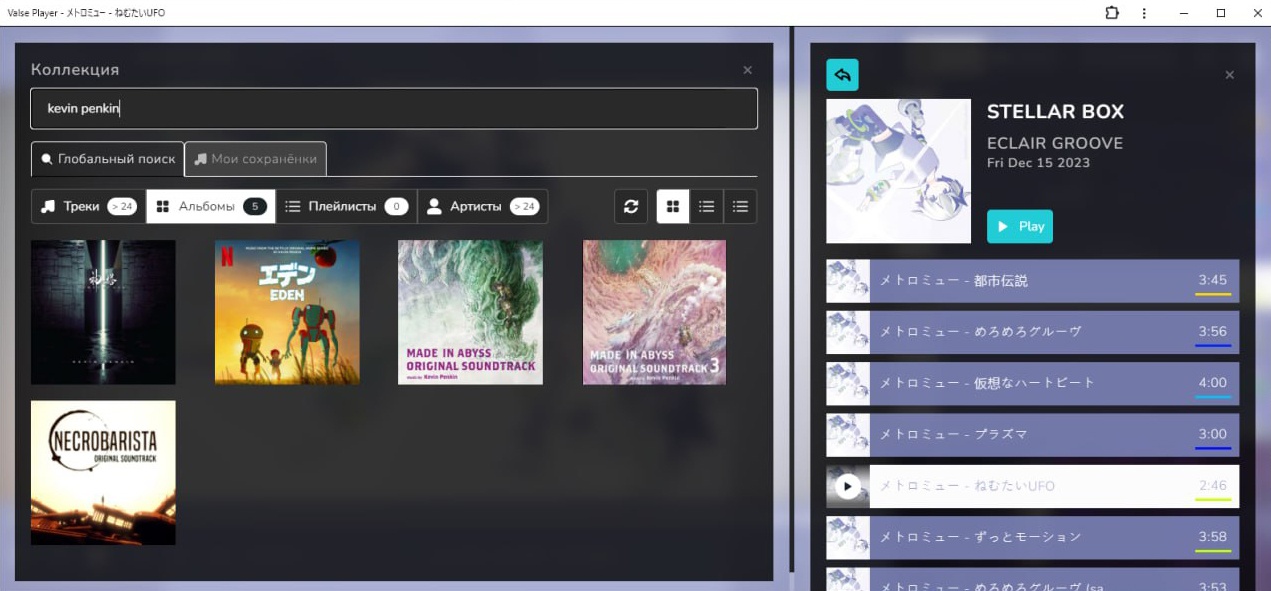The image size is (1271, 591).
Task: Click the 0 count badge beside Плейлисты
Action: (x=396, y=206)
